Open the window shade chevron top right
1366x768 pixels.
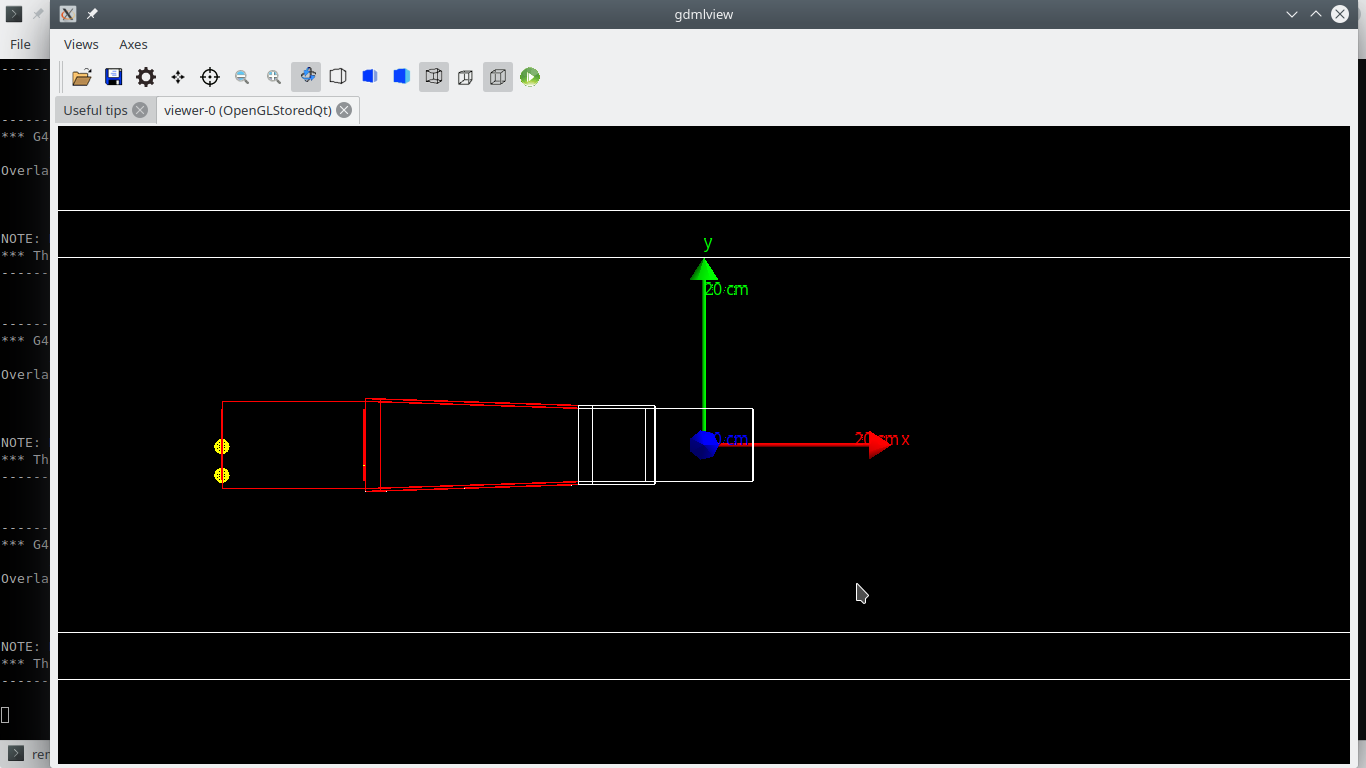coord(1292,14)
